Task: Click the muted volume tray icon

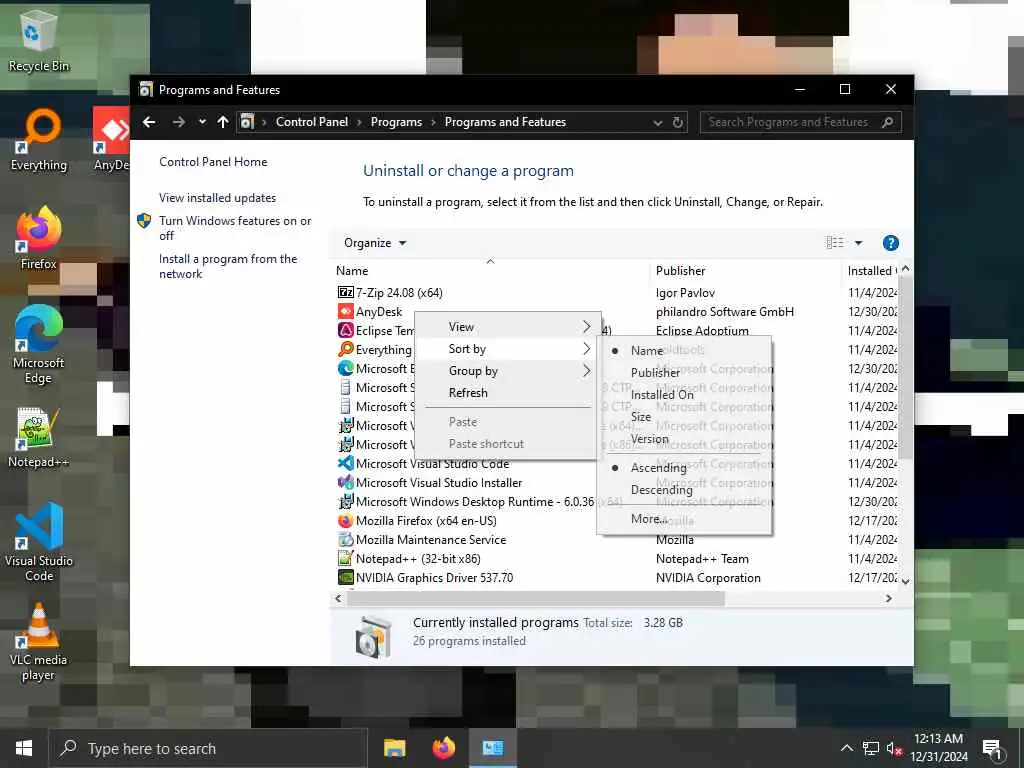Action: [894, 748]
